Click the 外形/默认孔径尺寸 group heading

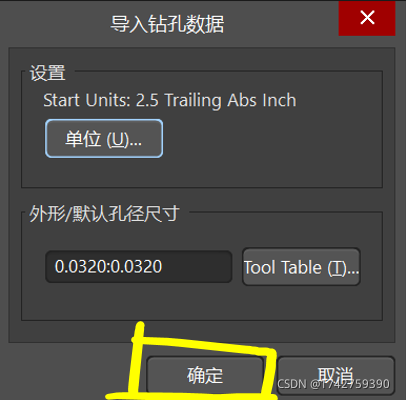tap(104, 213)
